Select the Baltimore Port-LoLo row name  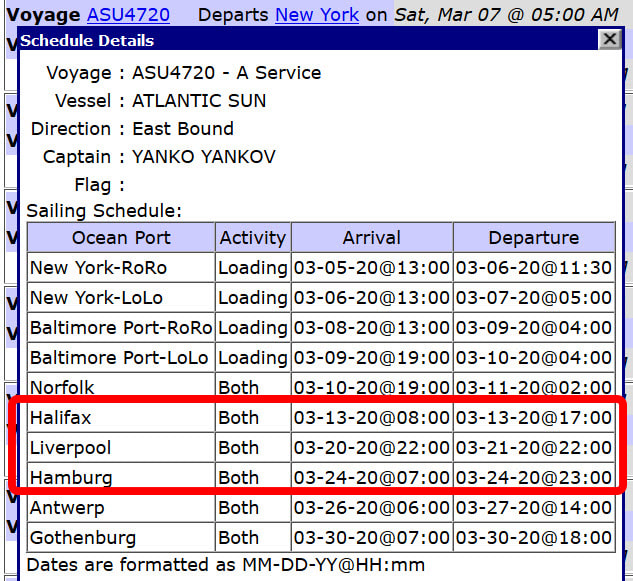(119, 358)
